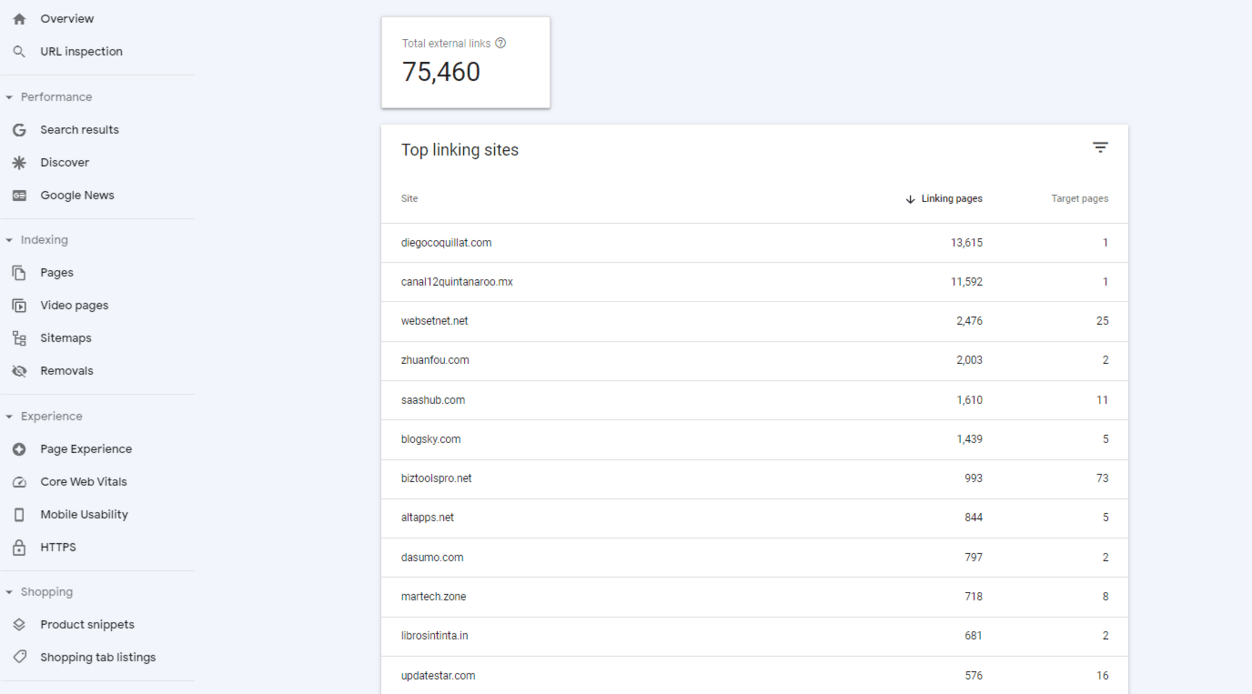Collapse the Experience section
The image size is (1252, 694).
tap(9, 417)
